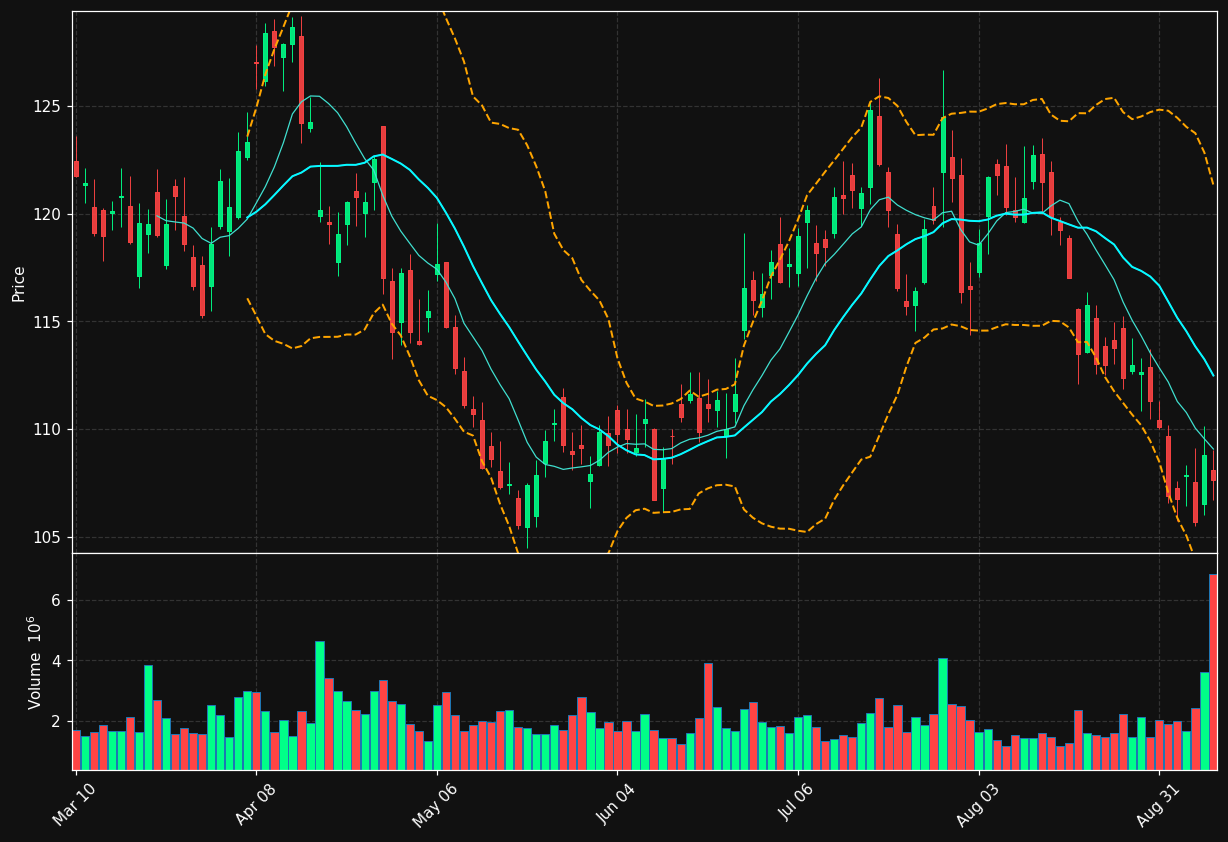Click the 125 price axis label
This screenshot has height=842, width=1228.
point(47,107)
